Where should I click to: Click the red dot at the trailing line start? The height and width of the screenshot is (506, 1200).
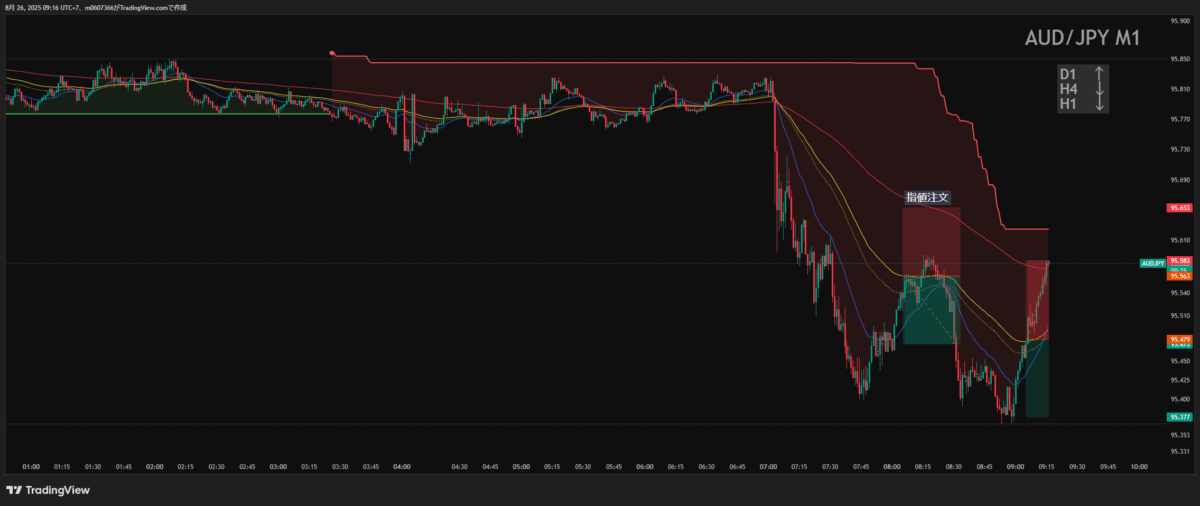coord(332,53)
